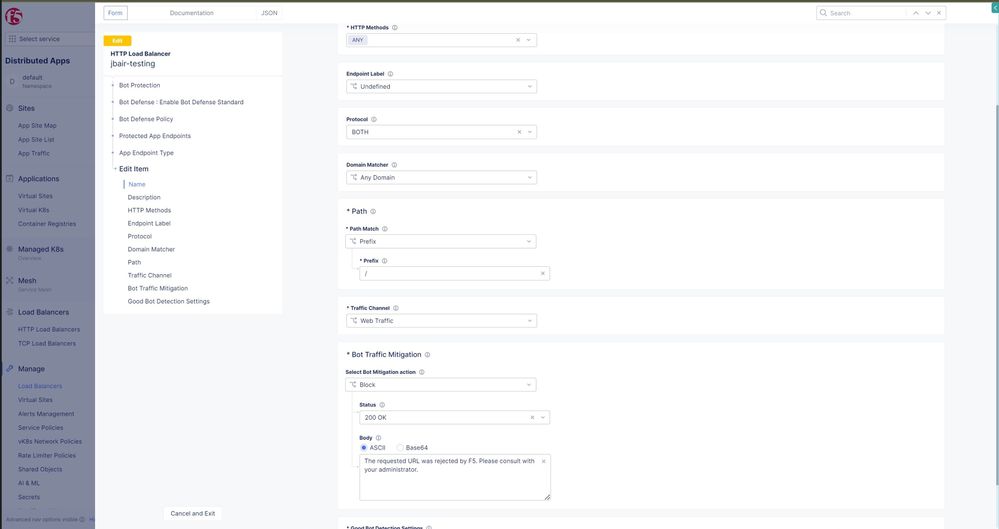This screenshot has height=529, width=999.
Task: Click the F5 logo icon
Action: (14, 16)
